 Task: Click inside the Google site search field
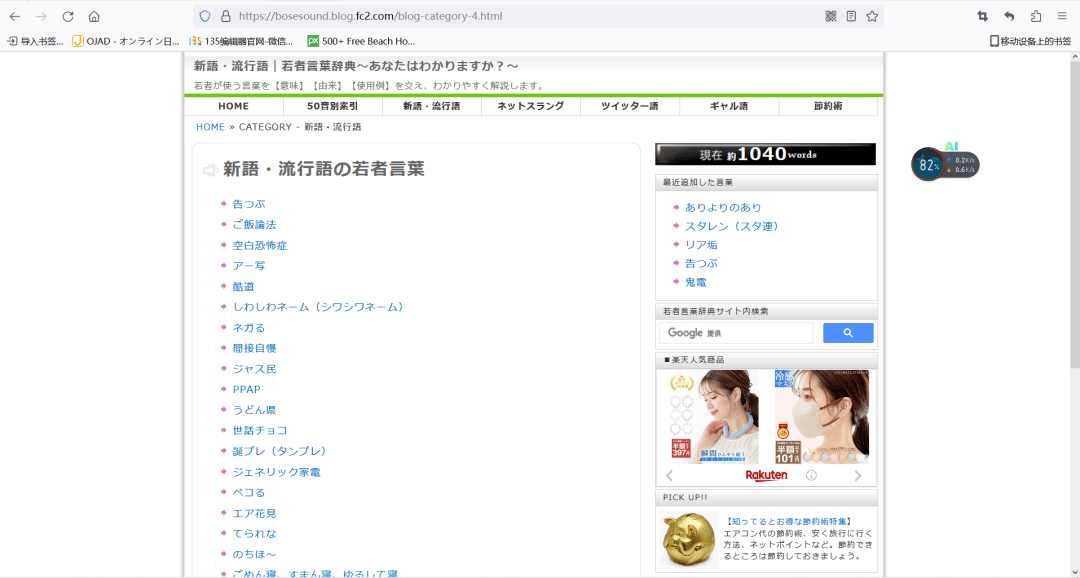pyautogui.click(x=735, y=332)
